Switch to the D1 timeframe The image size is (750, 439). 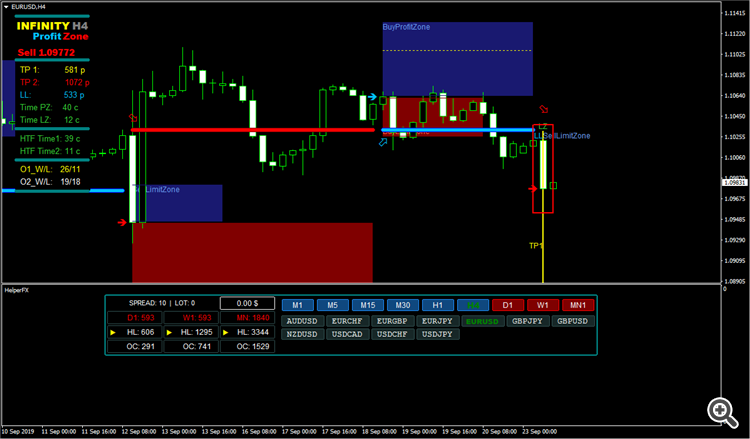[508, 305]
